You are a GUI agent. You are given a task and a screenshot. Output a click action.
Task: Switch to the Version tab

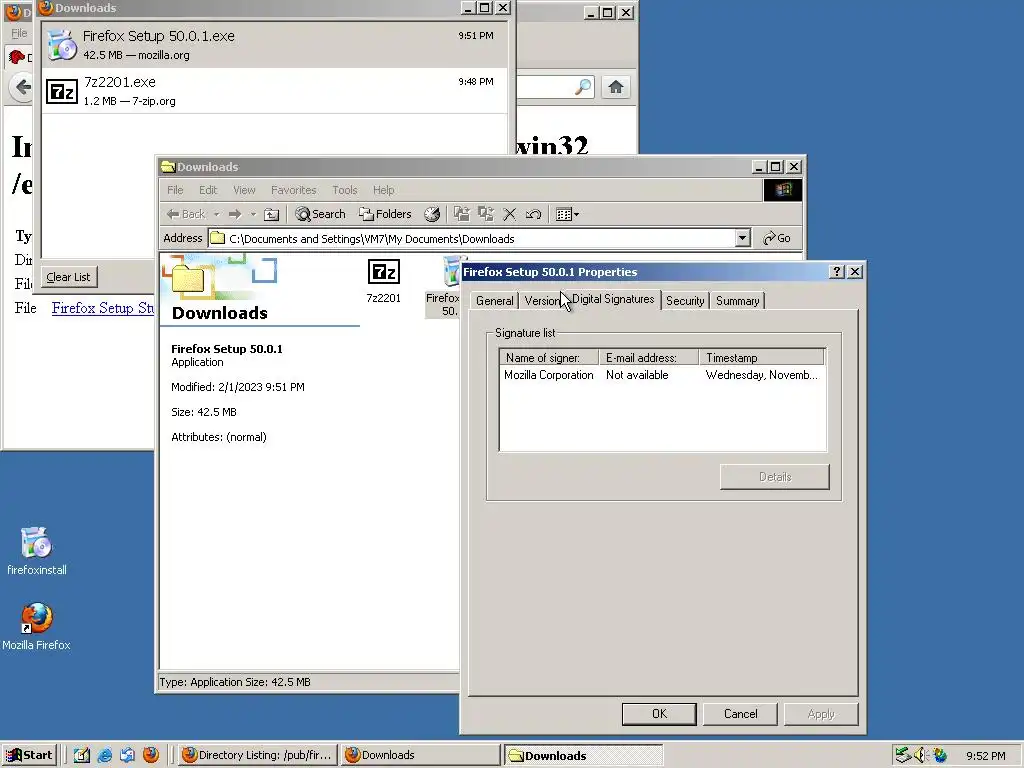542,300
